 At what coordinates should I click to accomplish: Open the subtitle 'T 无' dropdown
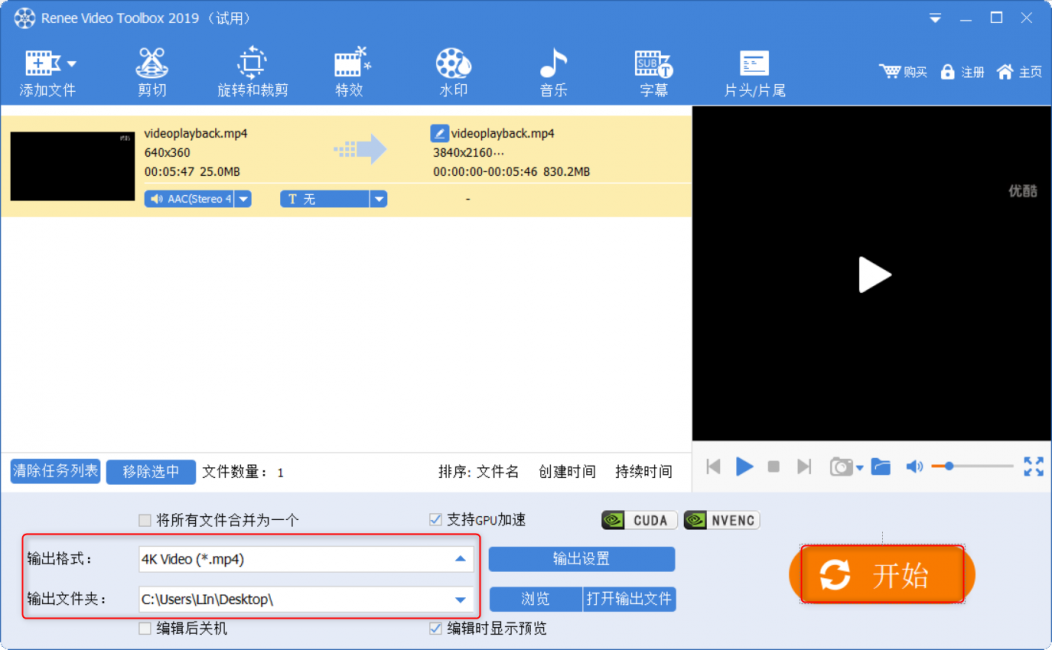coord(379,199)
